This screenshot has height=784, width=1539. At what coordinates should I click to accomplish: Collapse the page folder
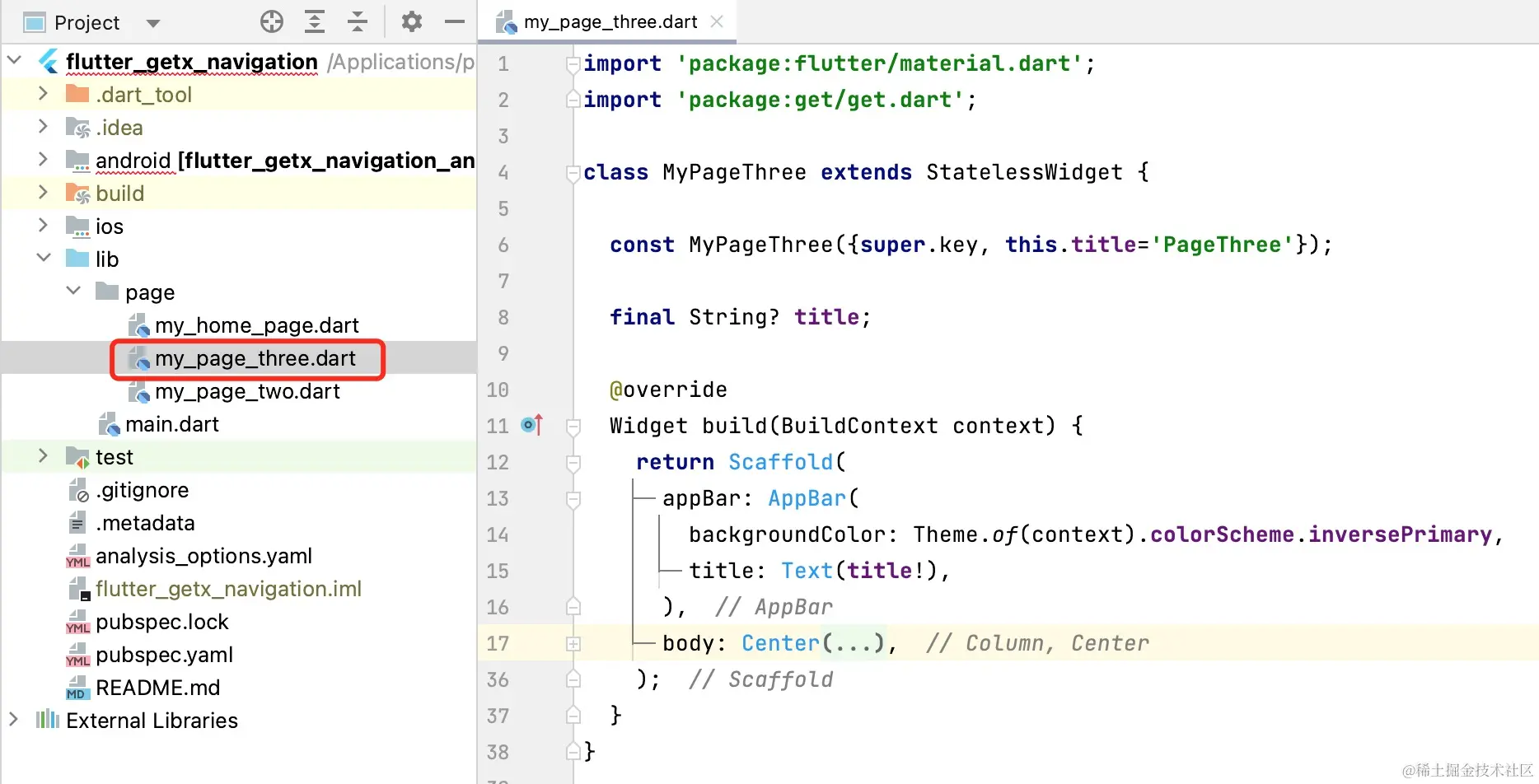[x=73, y=292]
